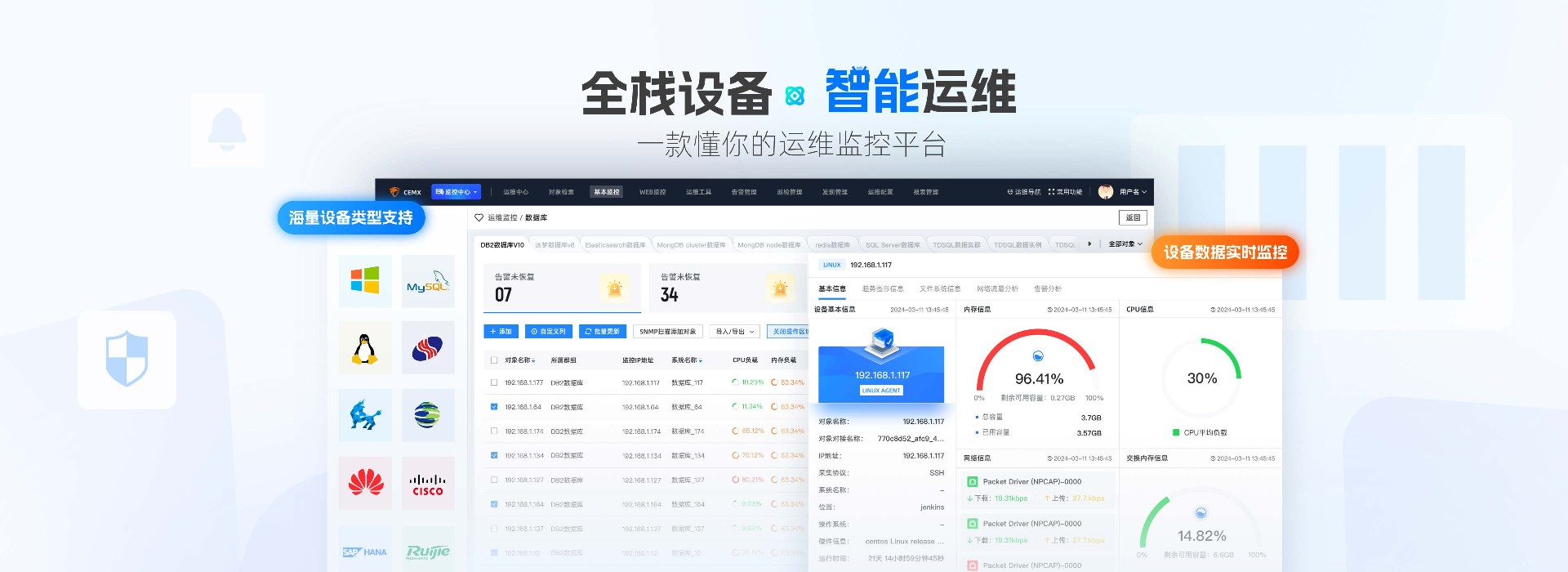The image size is (1568, 572).
Task: Switch to the 文件系统信息 tab
Action: click(x=940, y=288)
